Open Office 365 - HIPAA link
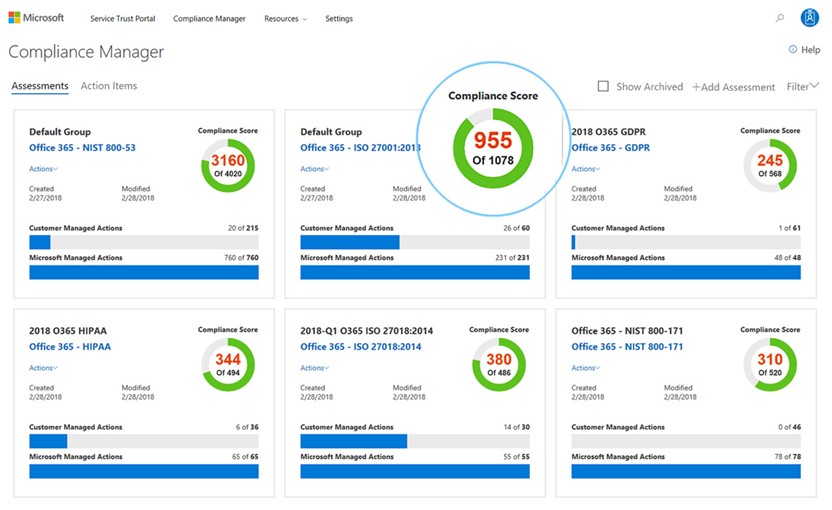Viewport: 832px width, 510px height. coord(70,347)
